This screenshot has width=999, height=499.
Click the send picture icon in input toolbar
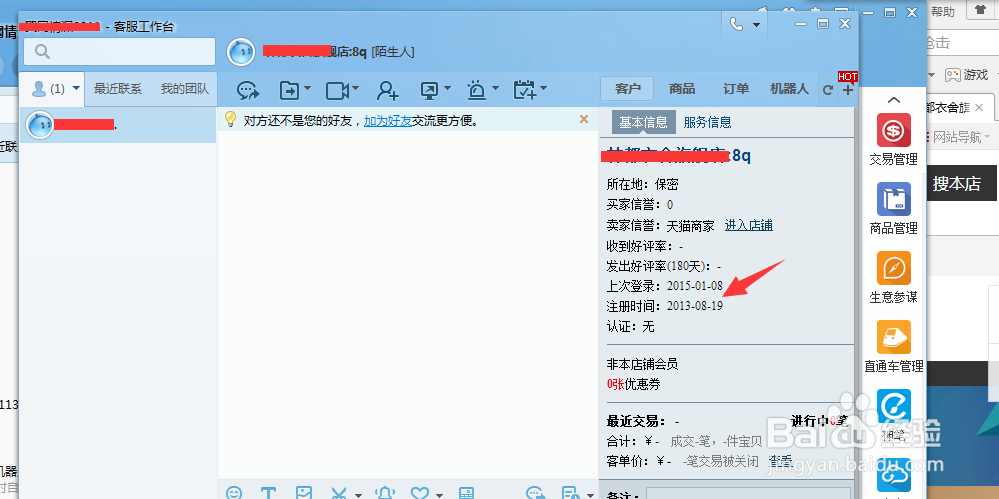[305, 493]
